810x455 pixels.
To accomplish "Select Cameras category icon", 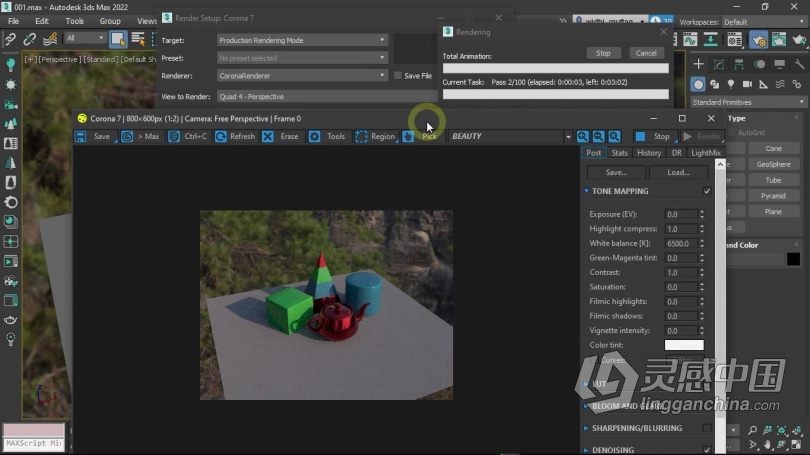I will pyautogui.click(x=747, y=84).
